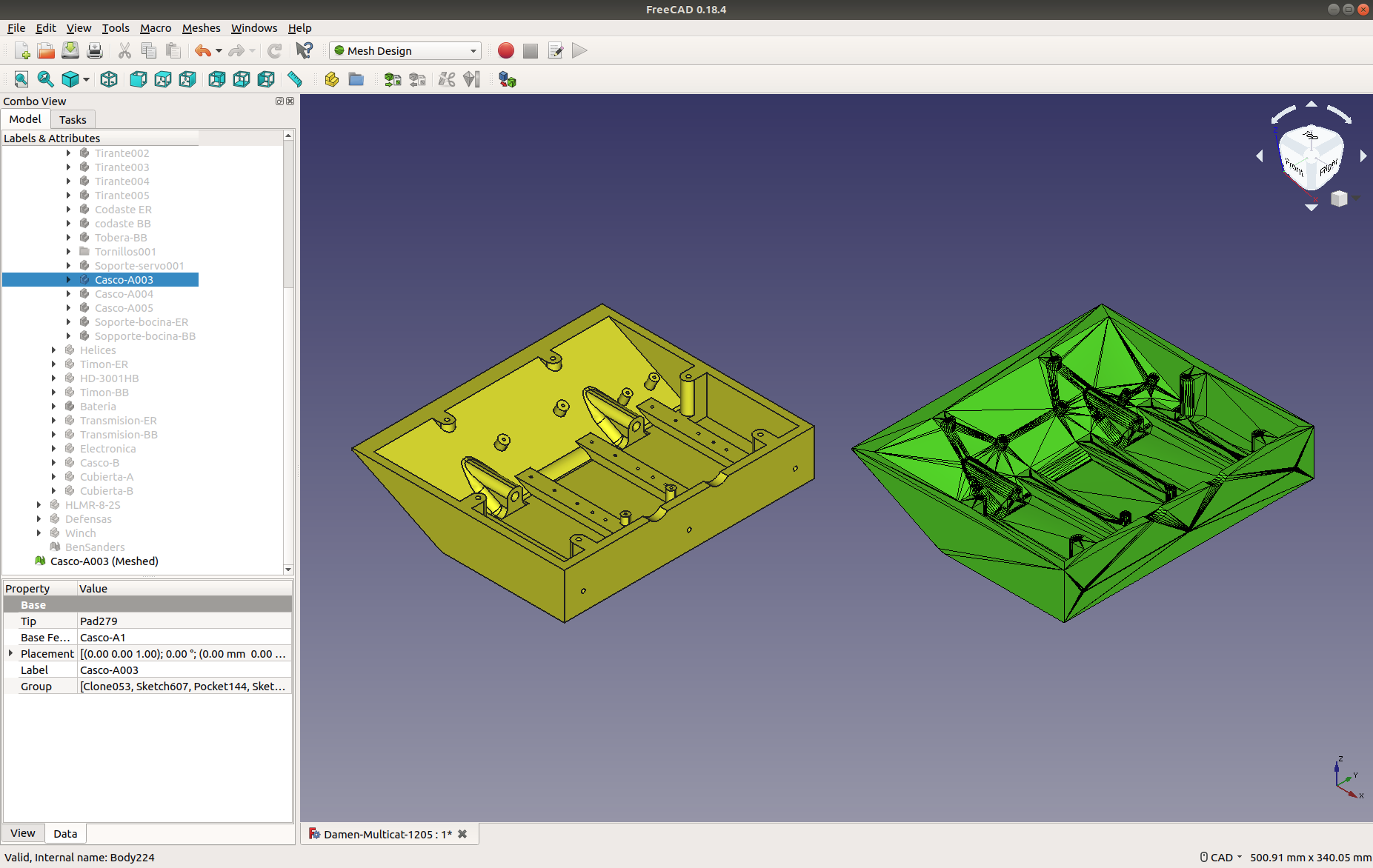Expand the Placement property row

10,653
